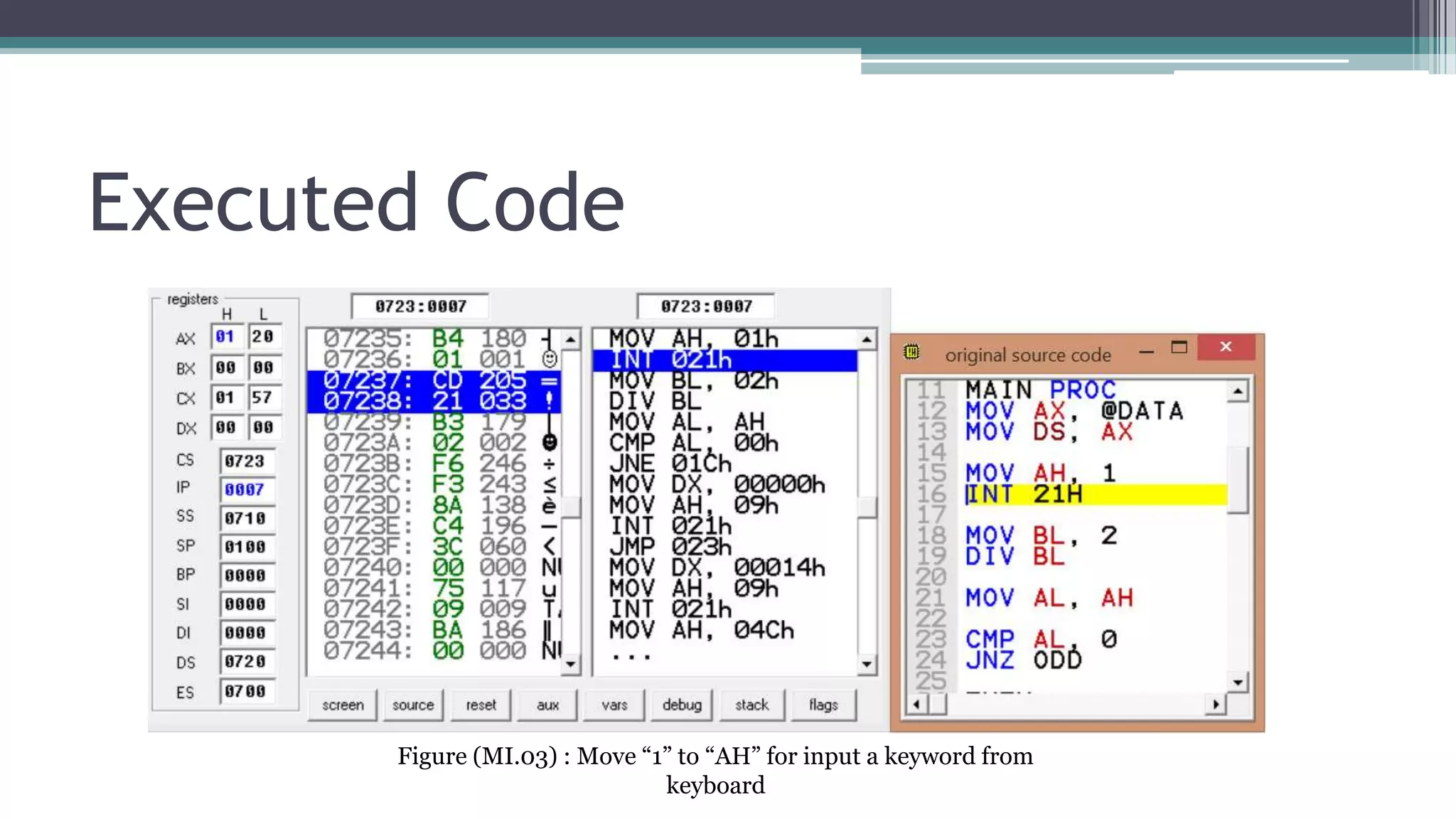Click the DS register field 0720

(246, 662)
